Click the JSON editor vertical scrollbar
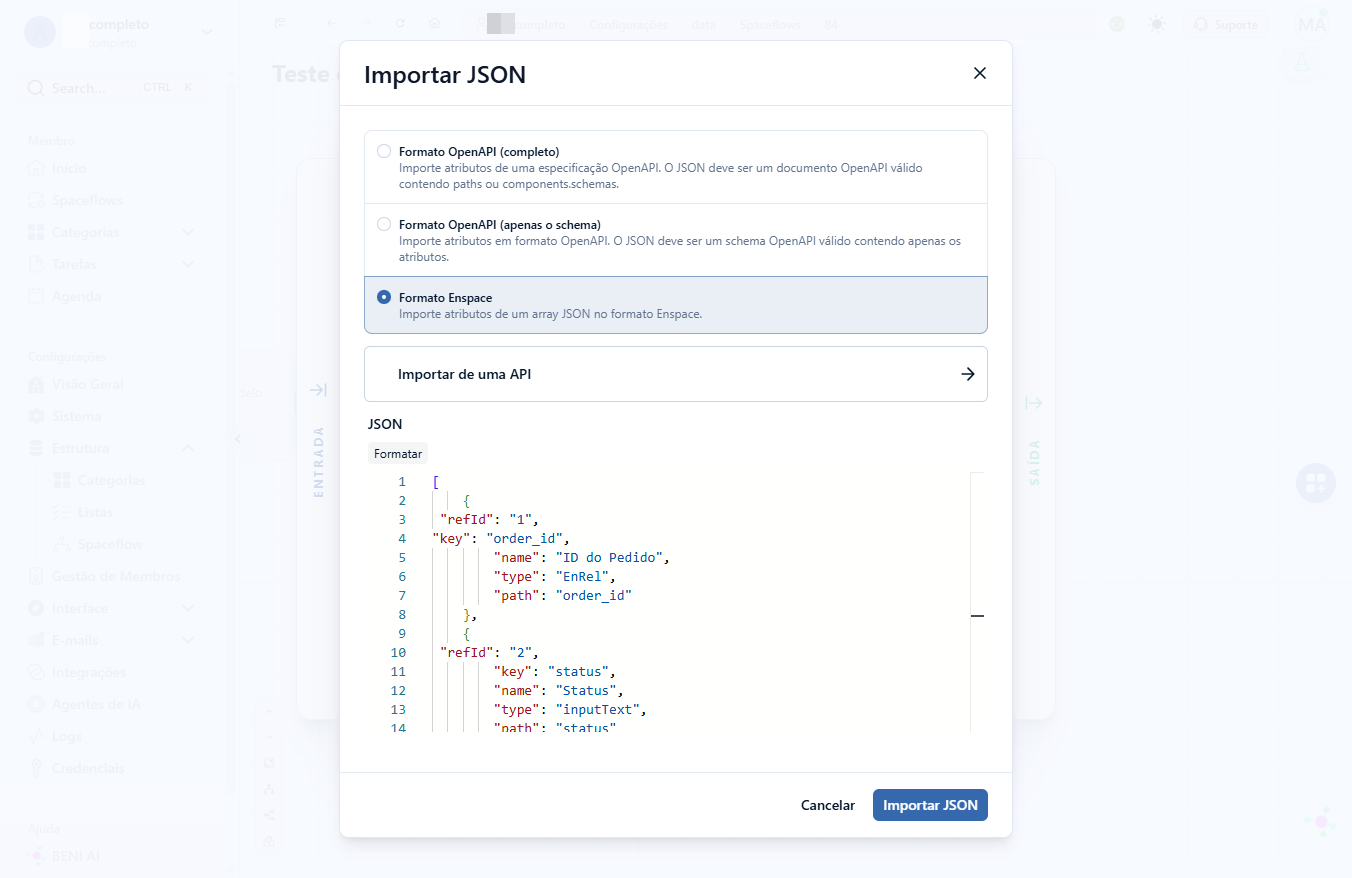Image resolution: width=1352 pixels, height=878 pixels. 977,602
